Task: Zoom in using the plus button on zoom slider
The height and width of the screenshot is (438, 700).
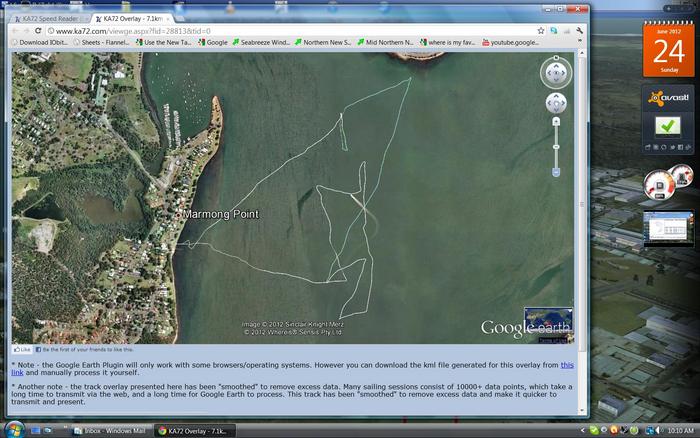Action: [557, 122]
